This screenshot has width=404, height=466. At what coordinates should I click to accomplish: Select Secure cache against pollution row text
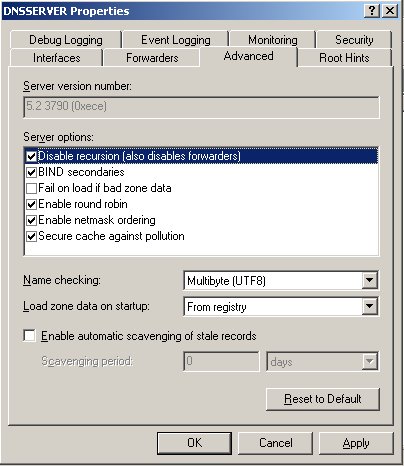[x=111, y=236]
